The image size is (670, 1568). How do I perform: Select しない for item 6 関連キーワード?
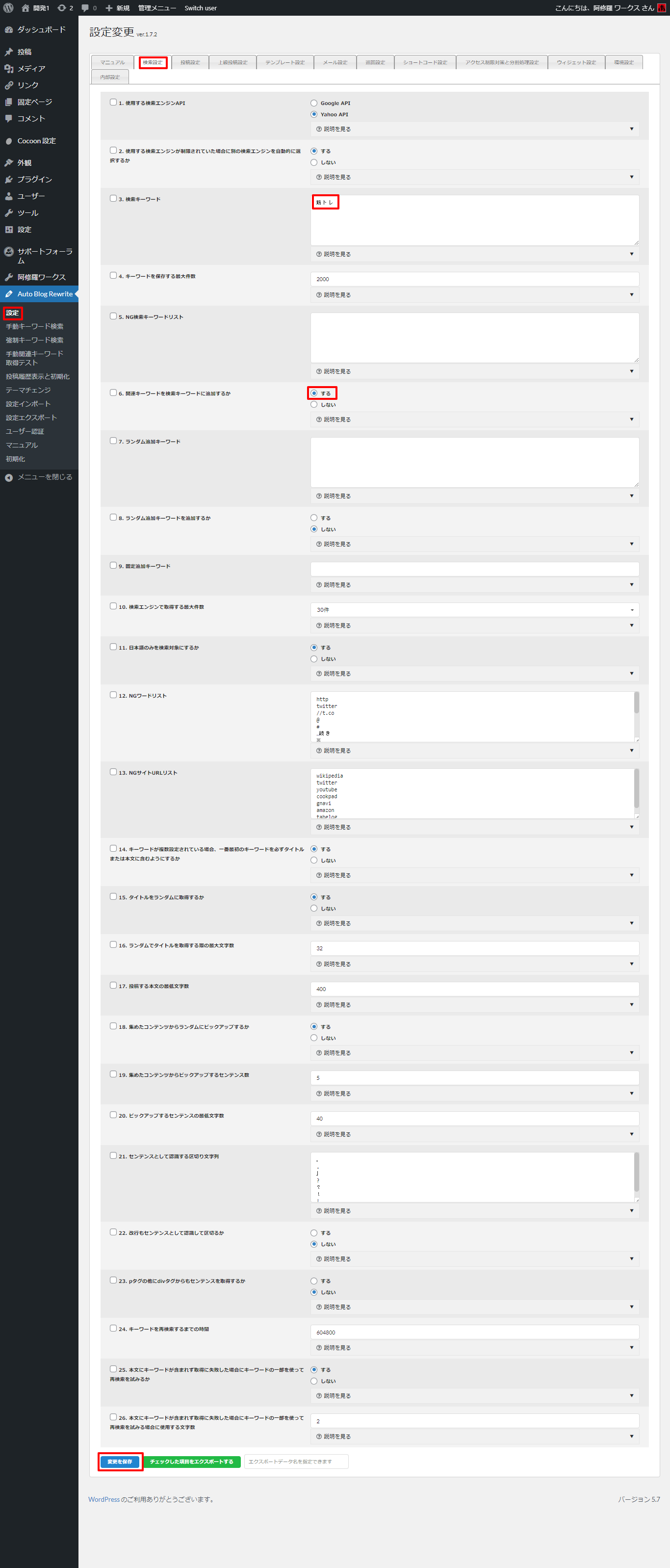click(x=314, y=404)
